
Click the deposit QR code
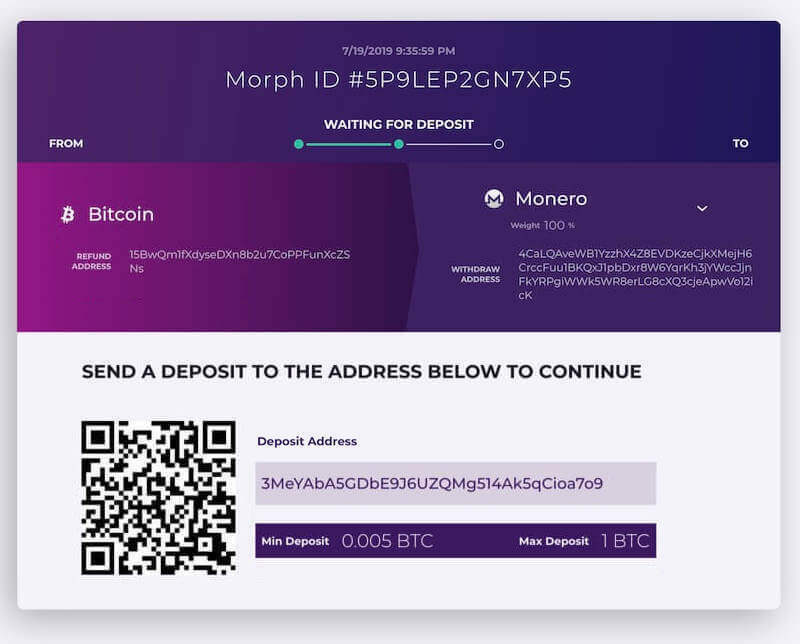[159, 498]
